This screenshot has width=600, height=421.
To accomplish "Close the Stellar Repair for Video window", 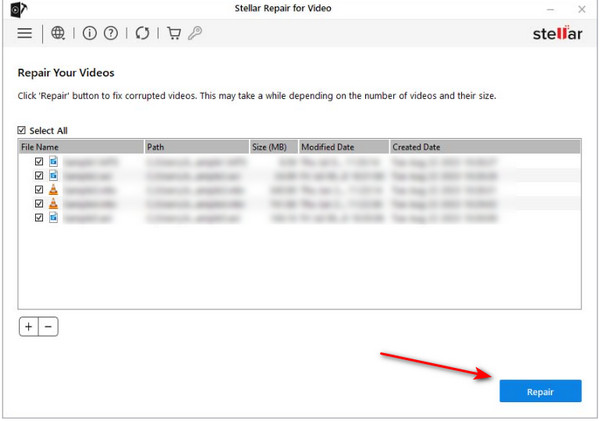I will click(582, 9).
